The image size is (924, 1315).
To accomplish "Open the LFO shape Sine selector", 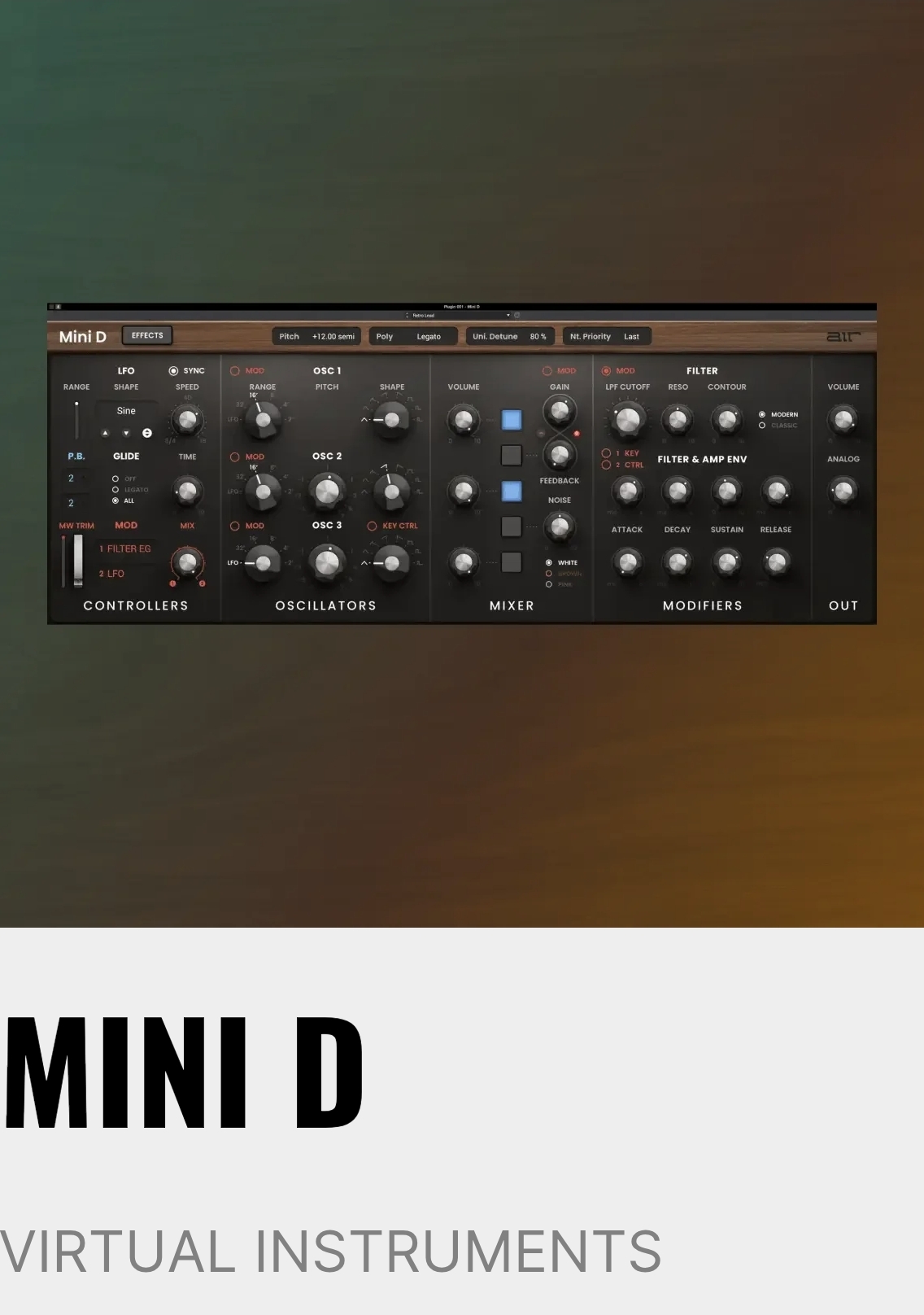I will pyautogui.click(x=126, y=411).
